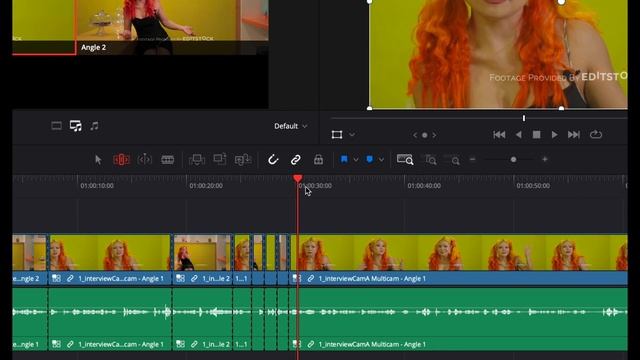640x360 pixels.
Task: Select small video clip labeled 1...1
Action: pos(242,259)
